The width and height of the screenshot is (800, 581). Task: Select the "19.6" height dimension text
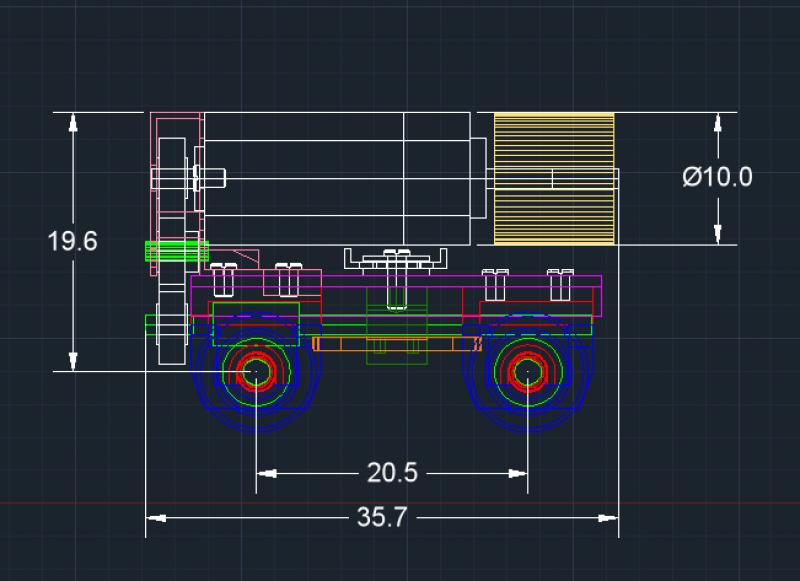tap(72, 241)
